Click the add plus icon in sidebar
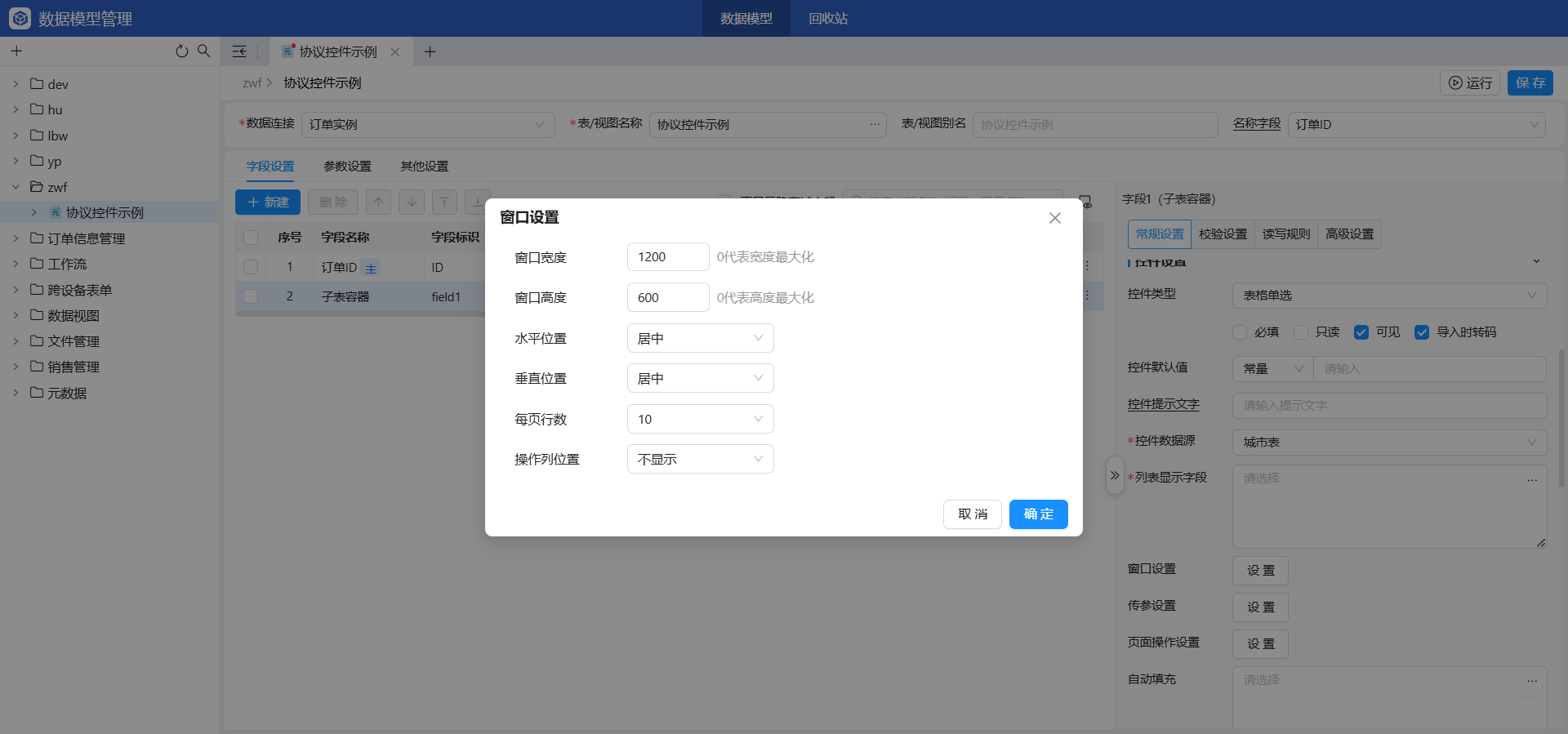This screenshot has width=1568, height=734. pos(16,51)
